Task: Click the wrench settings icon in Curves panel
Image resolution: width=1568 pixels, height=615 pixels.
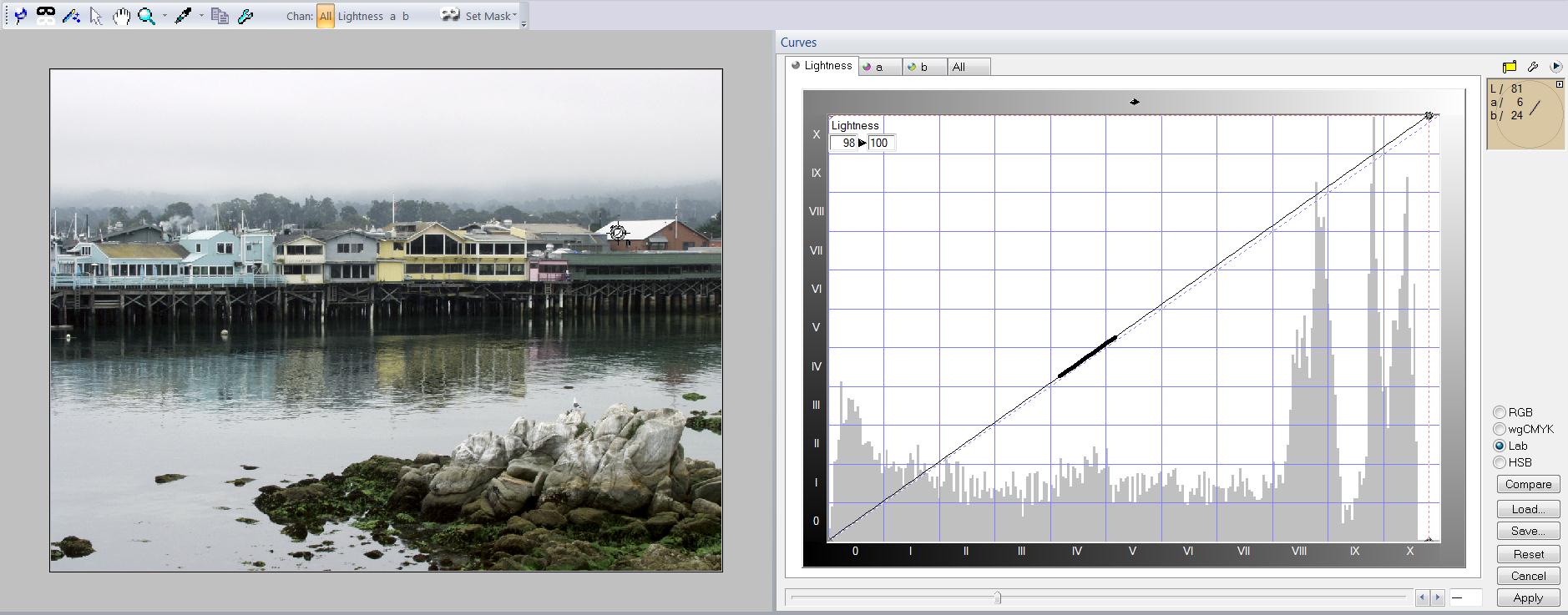Action: pyautogui.click(x=1533, y=67)
